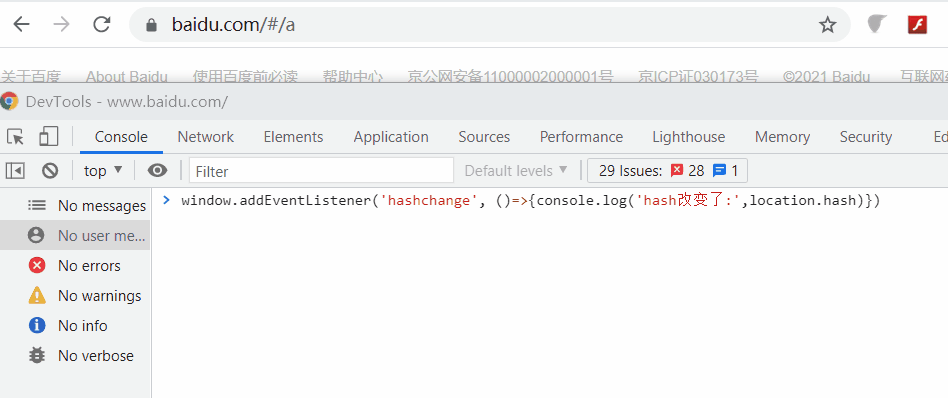Bookmark page with the star icon

827,25
